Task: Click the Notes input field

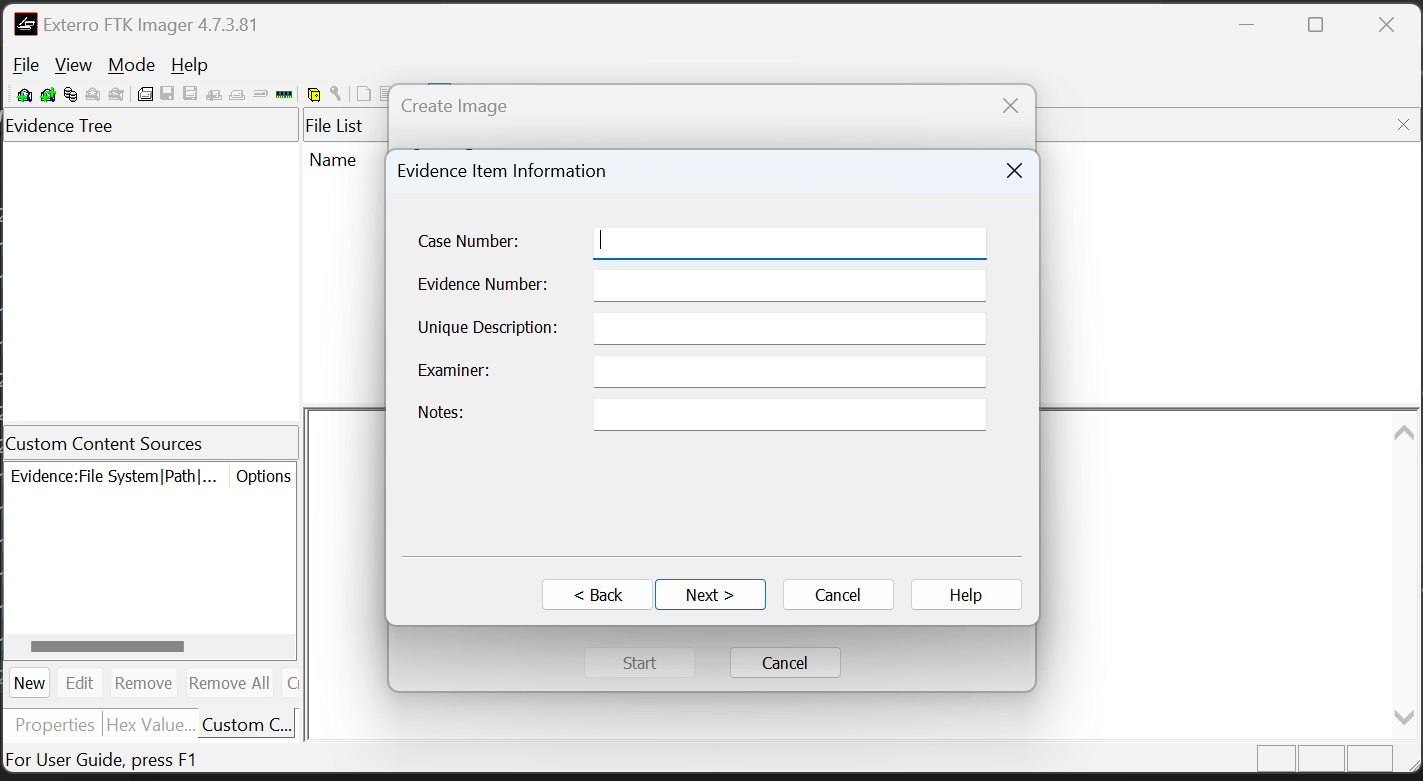Action: 790,414
